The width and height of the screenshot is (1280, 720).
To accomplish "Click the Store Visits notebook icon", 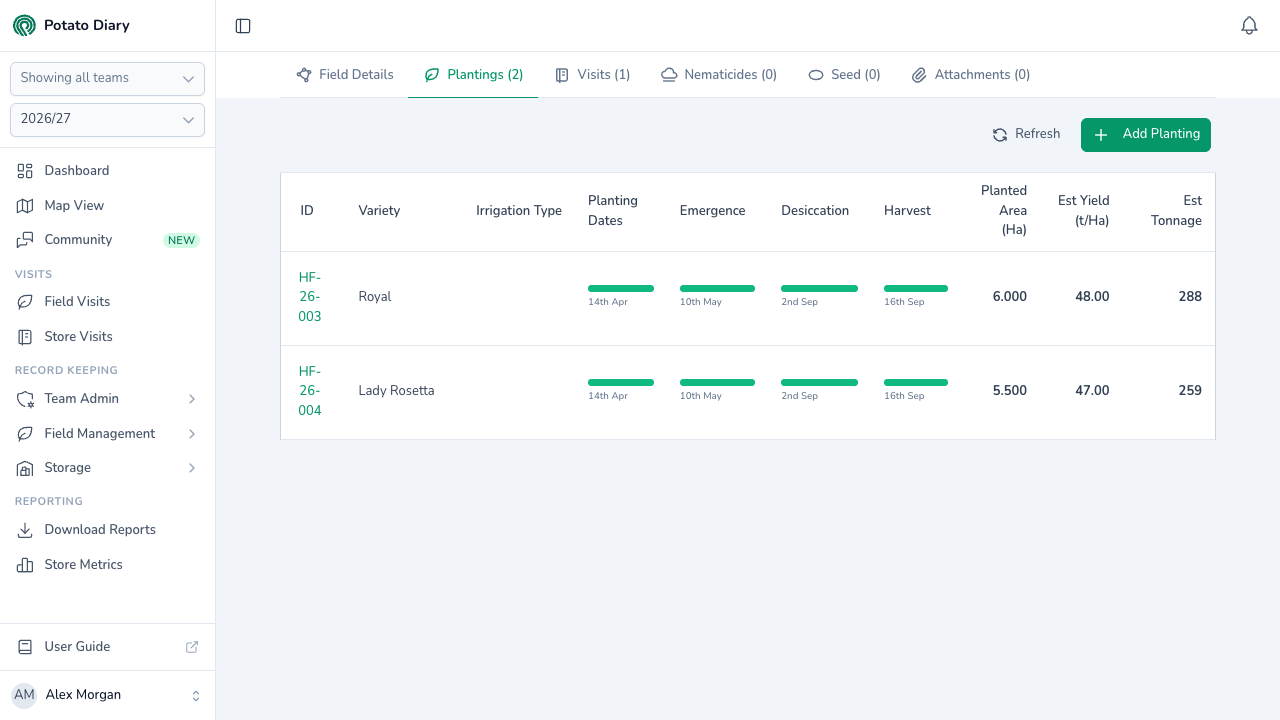I will (x=25, y=337).
